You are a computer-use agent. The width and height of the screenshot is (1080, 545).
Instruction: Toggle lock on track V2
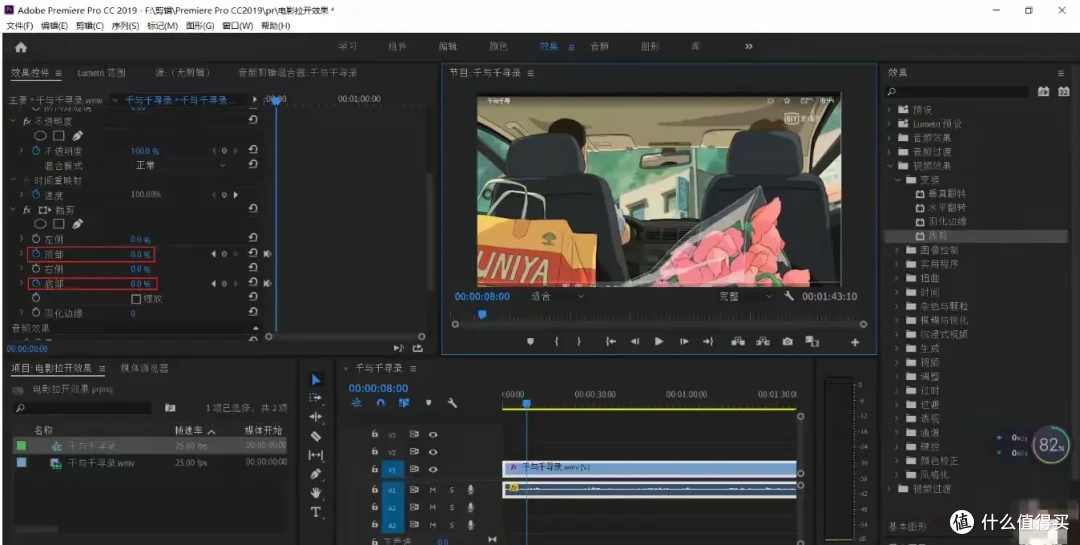(x=375, y=452)
